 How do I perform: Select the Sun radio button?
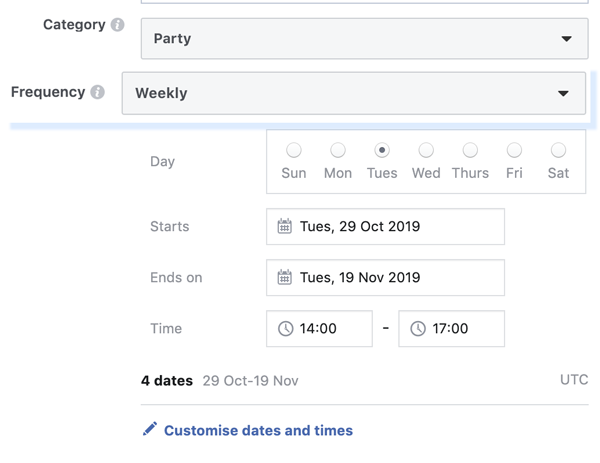coord(294,150)
